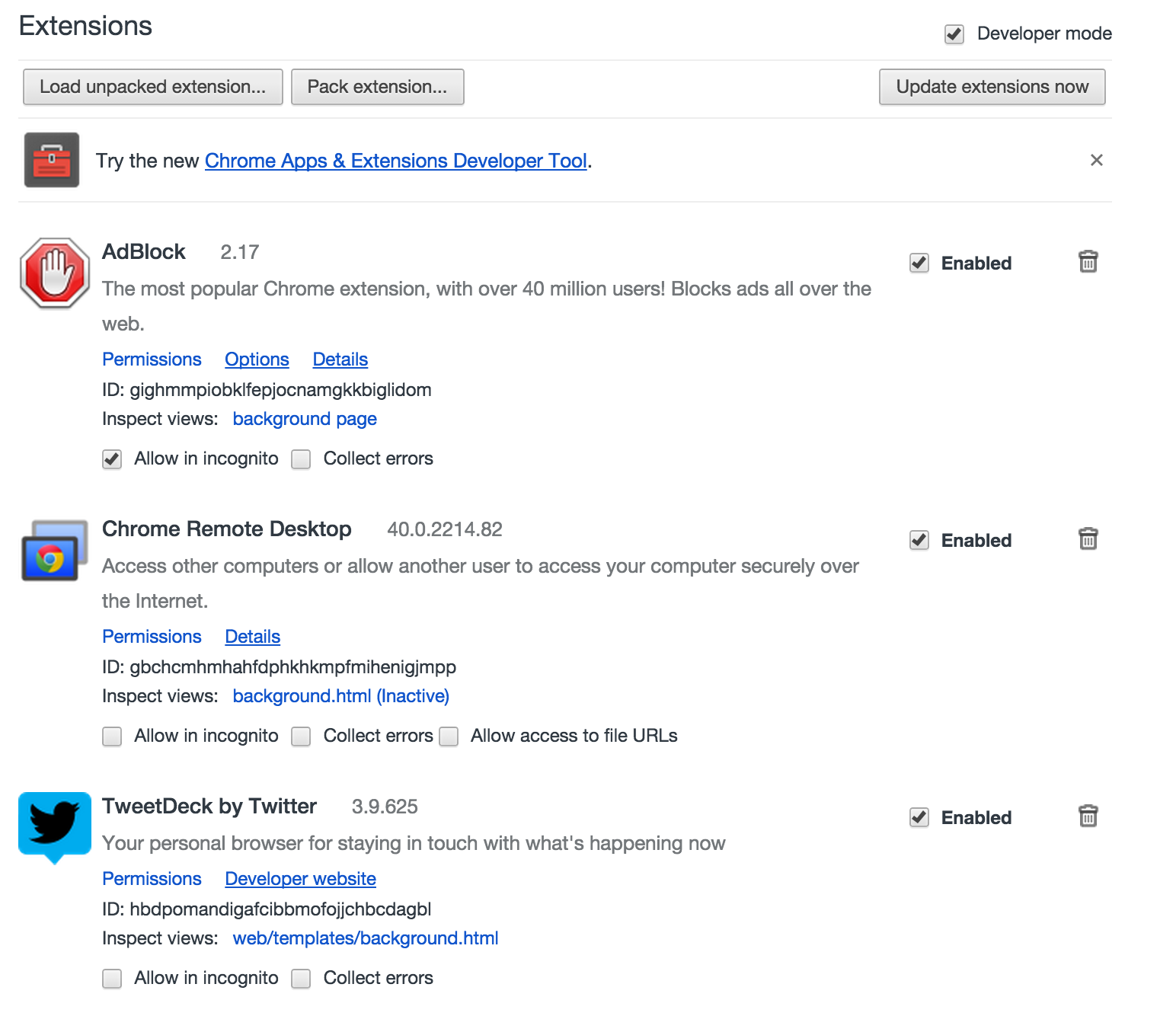Uncheck the Developer mode checkbox
Viewport: 1176px width, 1016px height.
[954, 34]
